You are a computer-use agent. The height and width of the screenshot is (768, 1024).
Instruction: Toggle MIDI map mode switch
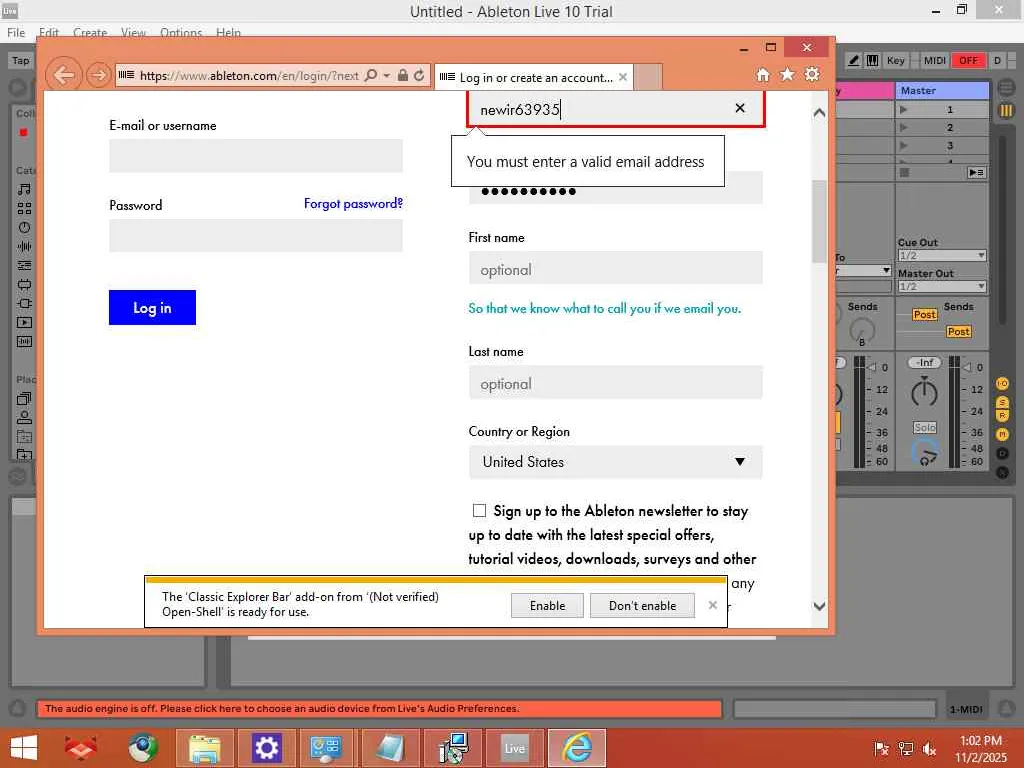click(935, 61)
